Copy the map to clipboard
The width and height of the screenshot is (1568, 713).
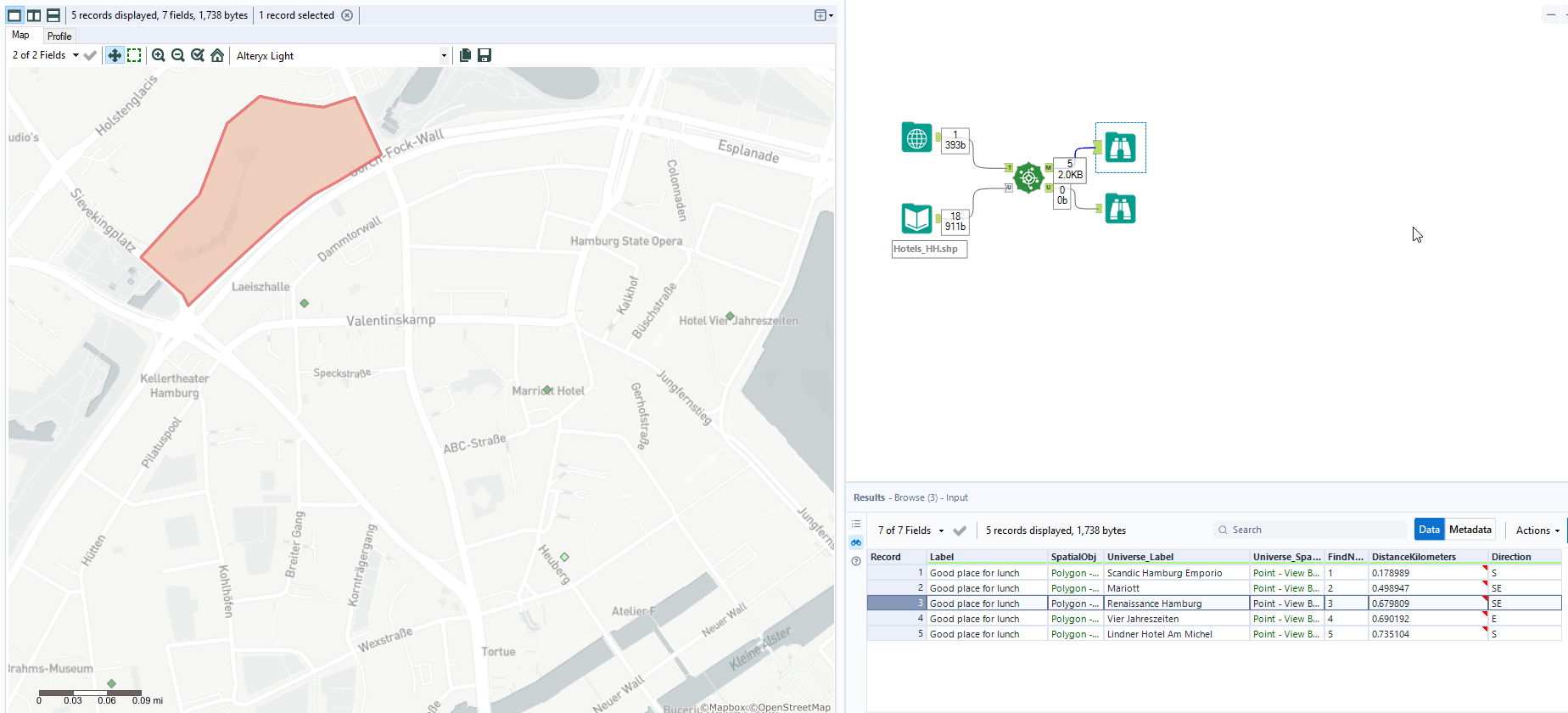465,55
